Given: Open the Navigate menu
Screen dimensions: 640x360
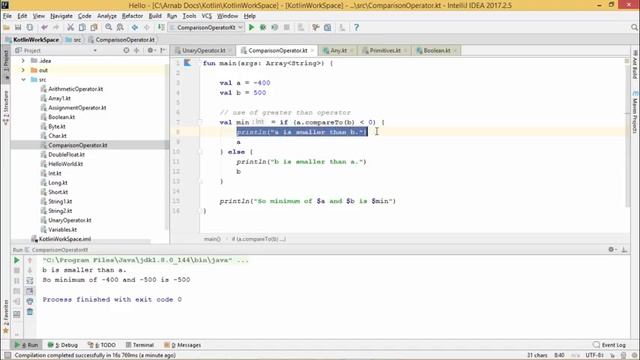Looking at the screenshot, I should tap(61, 16).
